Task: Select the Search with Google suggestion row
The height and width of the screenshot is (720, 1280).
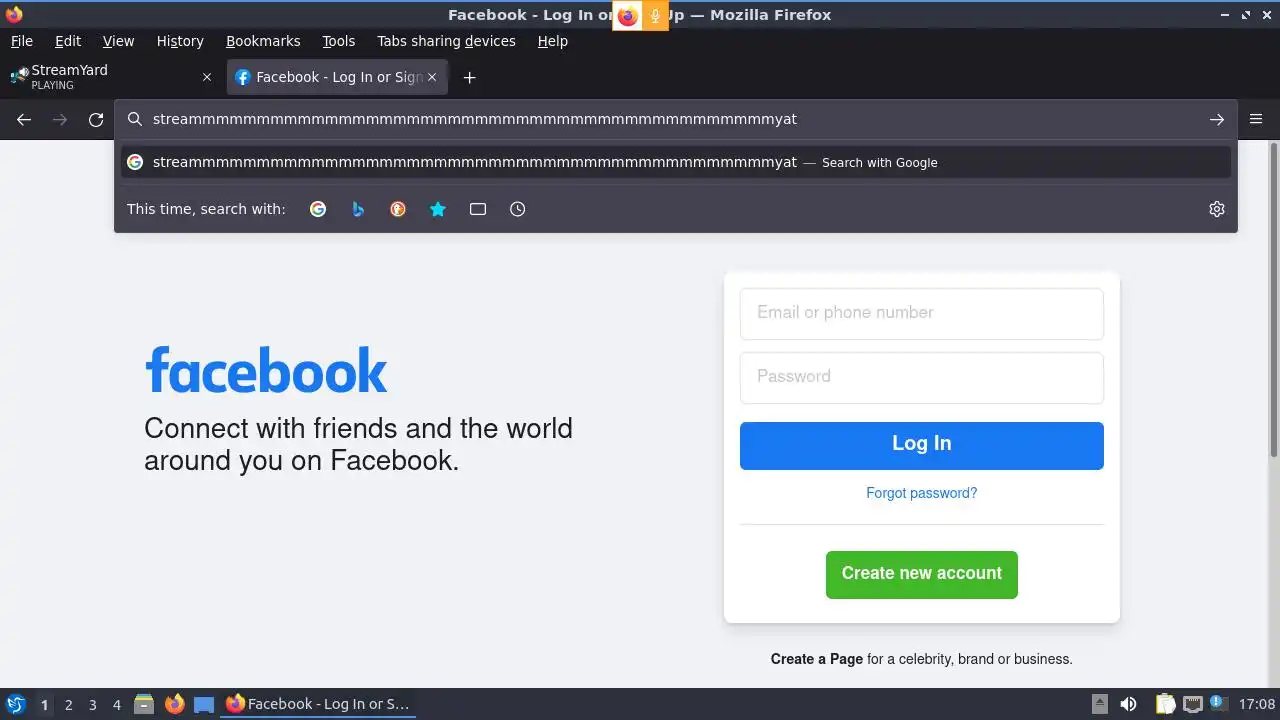Action: (x=675, y=162)
